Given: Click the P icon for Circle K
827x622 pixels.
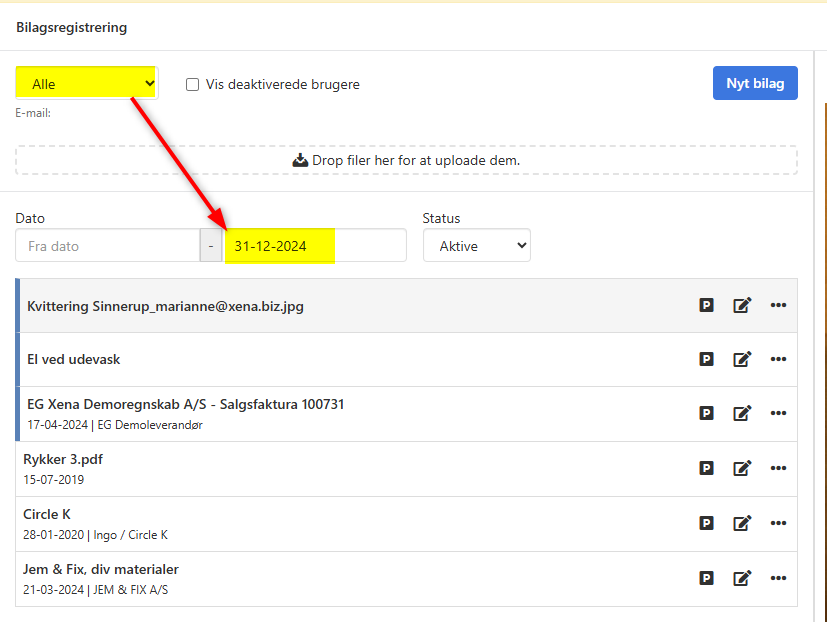Looking at the screenshot, I should (706, 523).
